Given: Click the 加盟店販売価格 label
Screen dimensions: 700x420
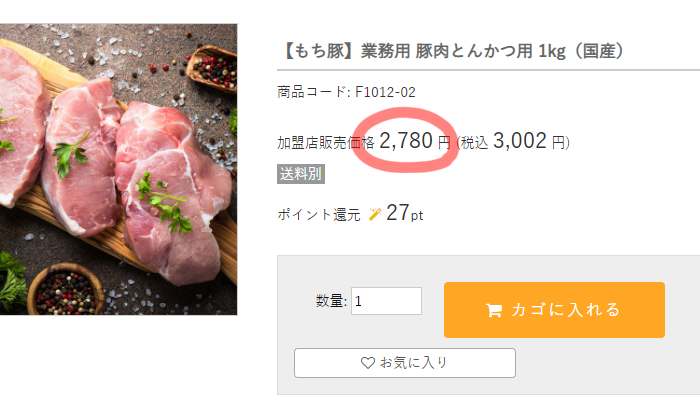Looking at the screenshot, I should point(326,143).
